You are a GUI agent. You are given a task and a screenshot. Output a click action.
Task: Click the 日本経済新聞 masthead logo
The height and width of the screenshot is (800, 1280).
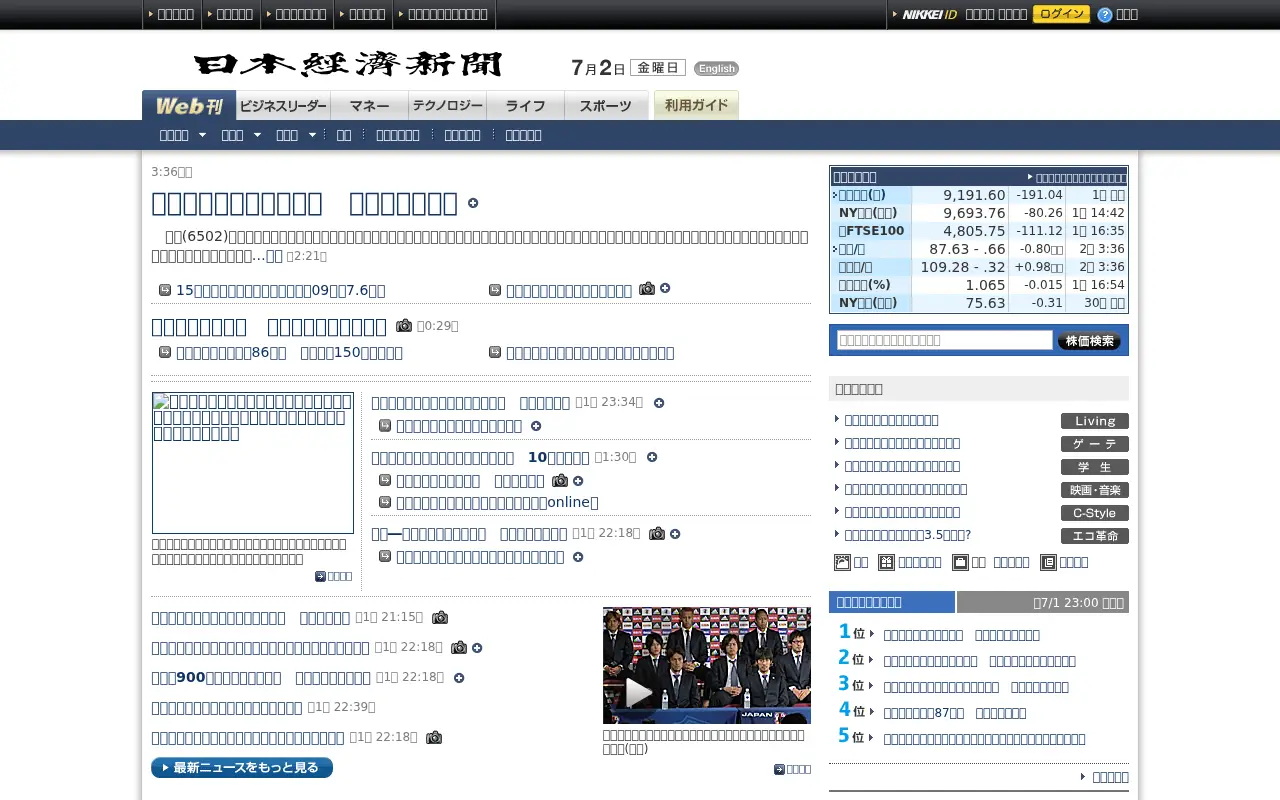[348, 65]
